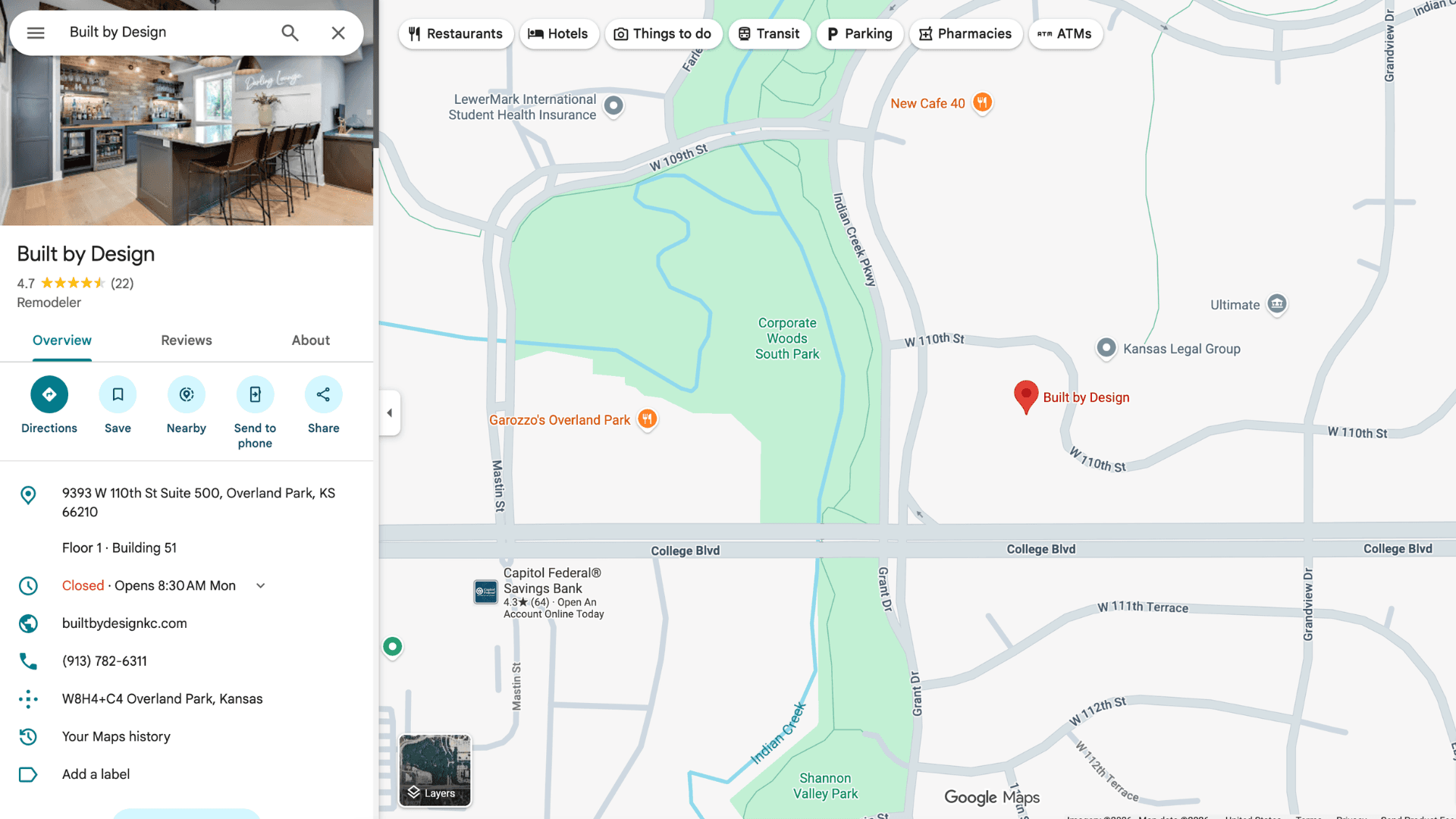Click the red Built by Design map pin
The height and width of the screenshot is (819, 1456).
[1025, 397]
